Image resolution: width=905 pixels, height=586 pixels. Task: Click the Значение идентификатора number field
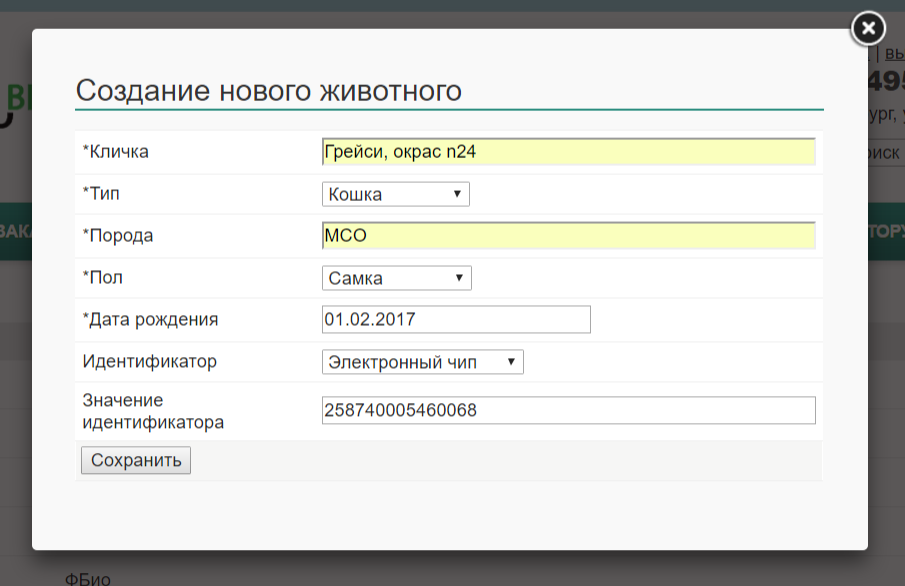coord(569,410)
